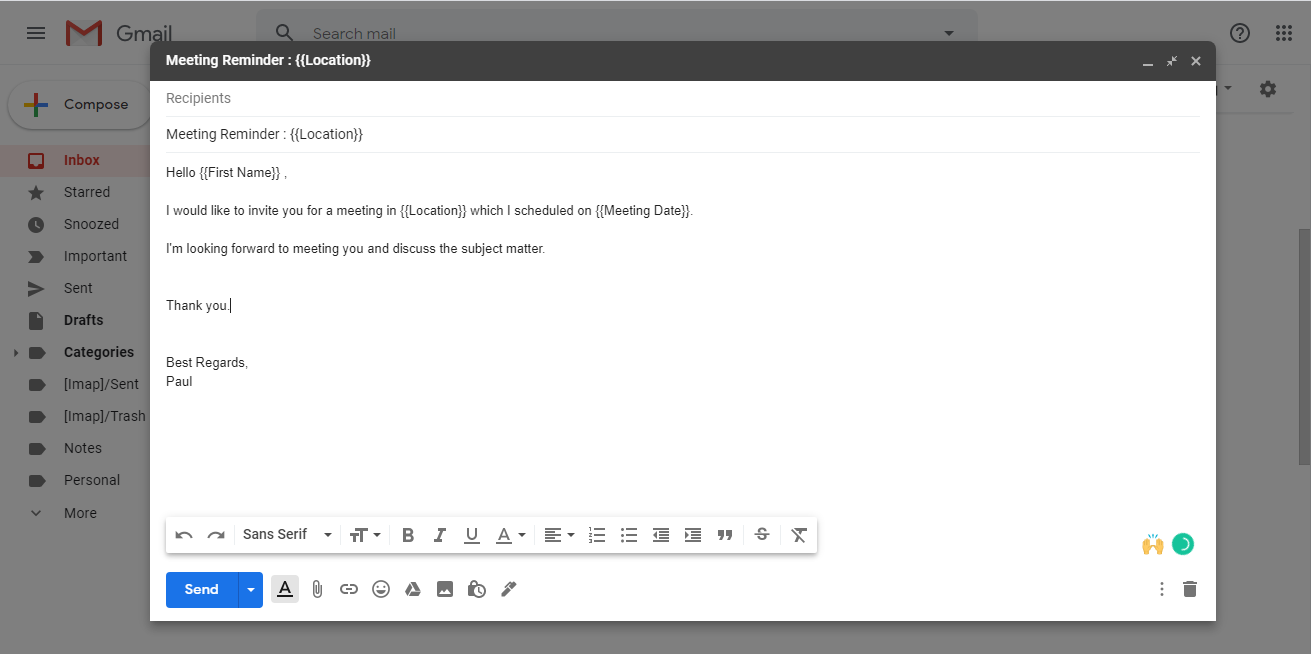Redo the last undone edit

[x=216, y=535]
